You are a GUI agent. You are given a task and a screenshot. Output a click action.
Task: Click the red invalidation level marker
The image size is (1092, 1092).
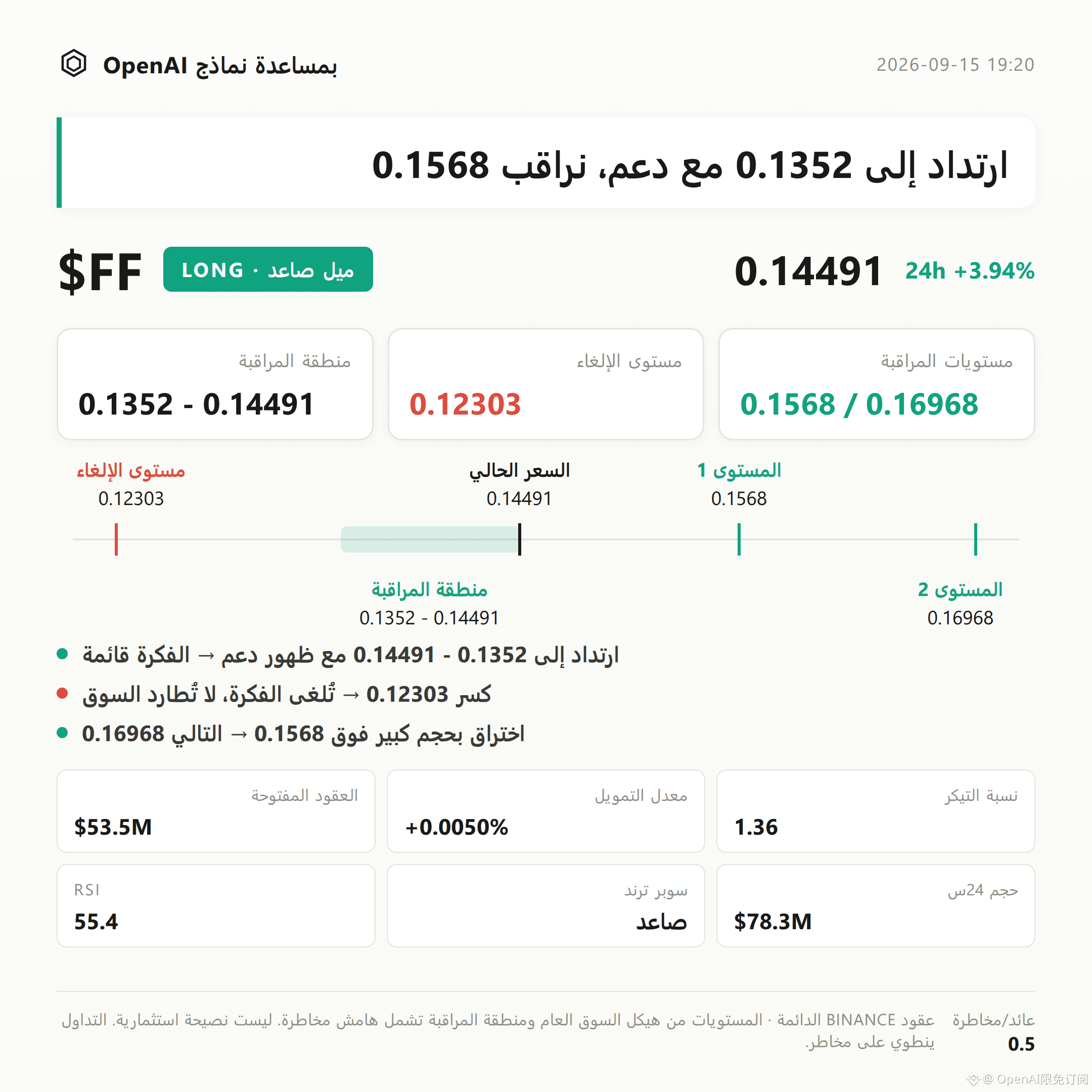tap(116, 539)
